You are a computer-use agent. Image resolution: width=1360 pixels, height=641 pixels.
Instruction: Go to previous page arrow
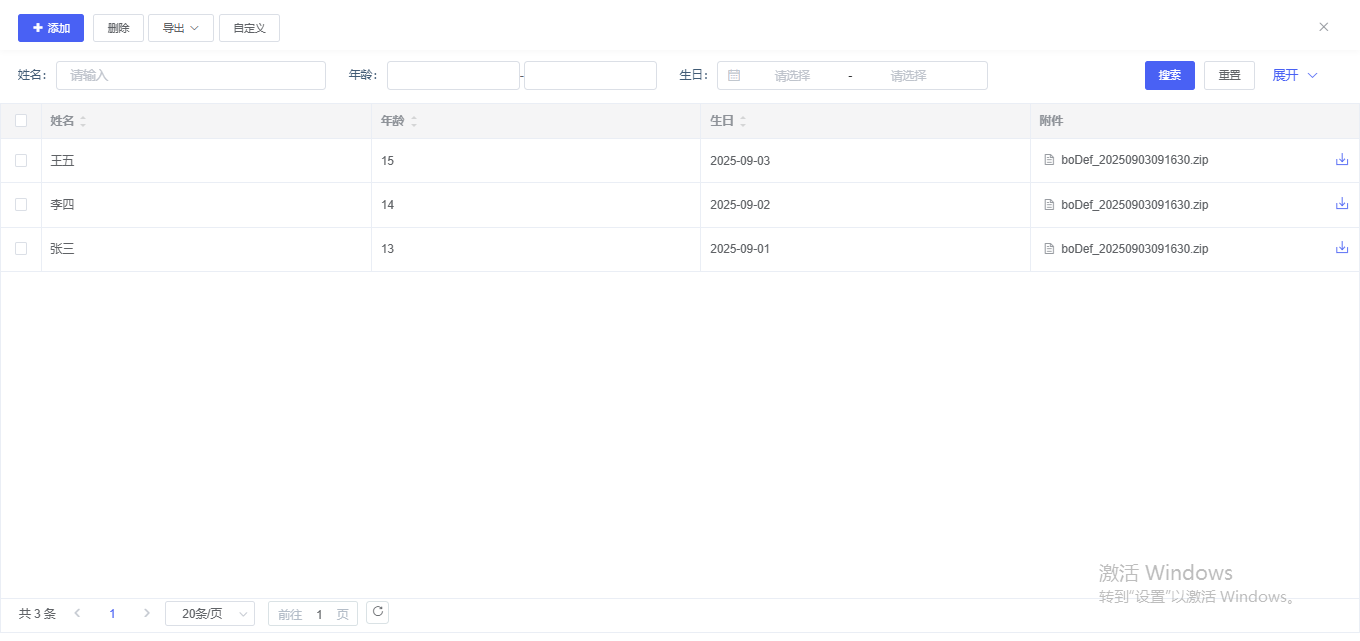(77, 613)
